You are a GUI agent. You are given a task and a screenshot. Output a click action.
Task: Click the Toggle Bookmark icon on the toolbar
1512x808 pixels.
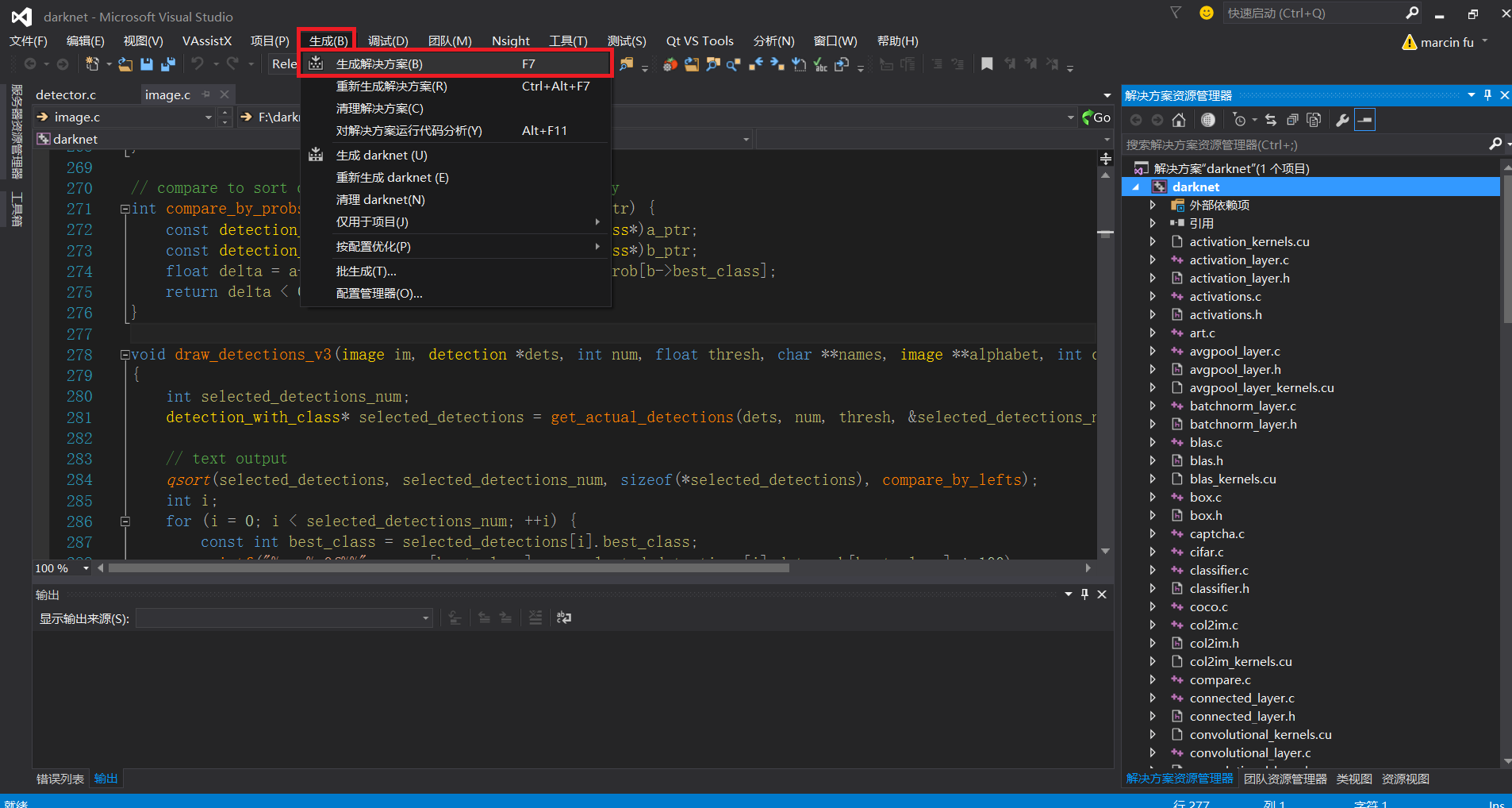(988, 63)
